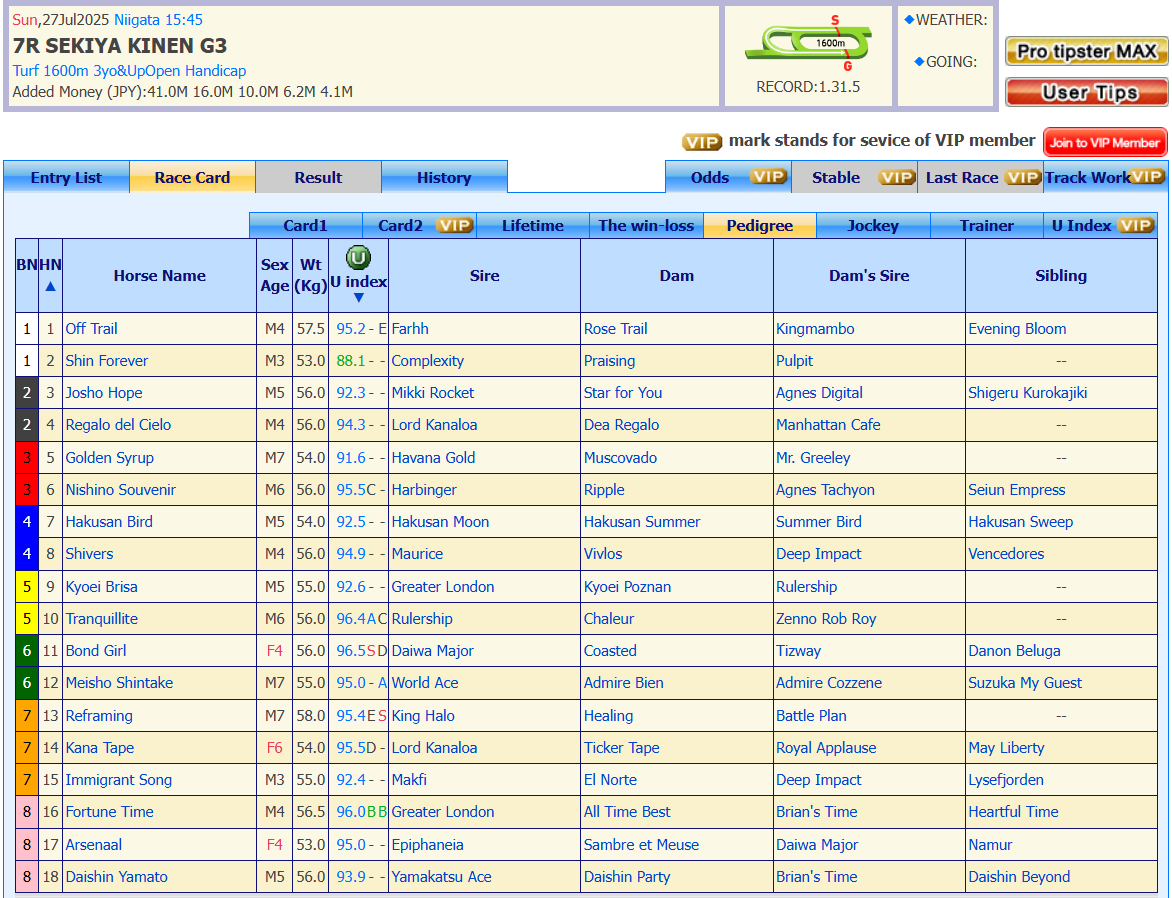Image resolution: width=1172 pixels, height=898 pixels.
Task: Click the green U index logo icon
Action: tap(358, 258)
